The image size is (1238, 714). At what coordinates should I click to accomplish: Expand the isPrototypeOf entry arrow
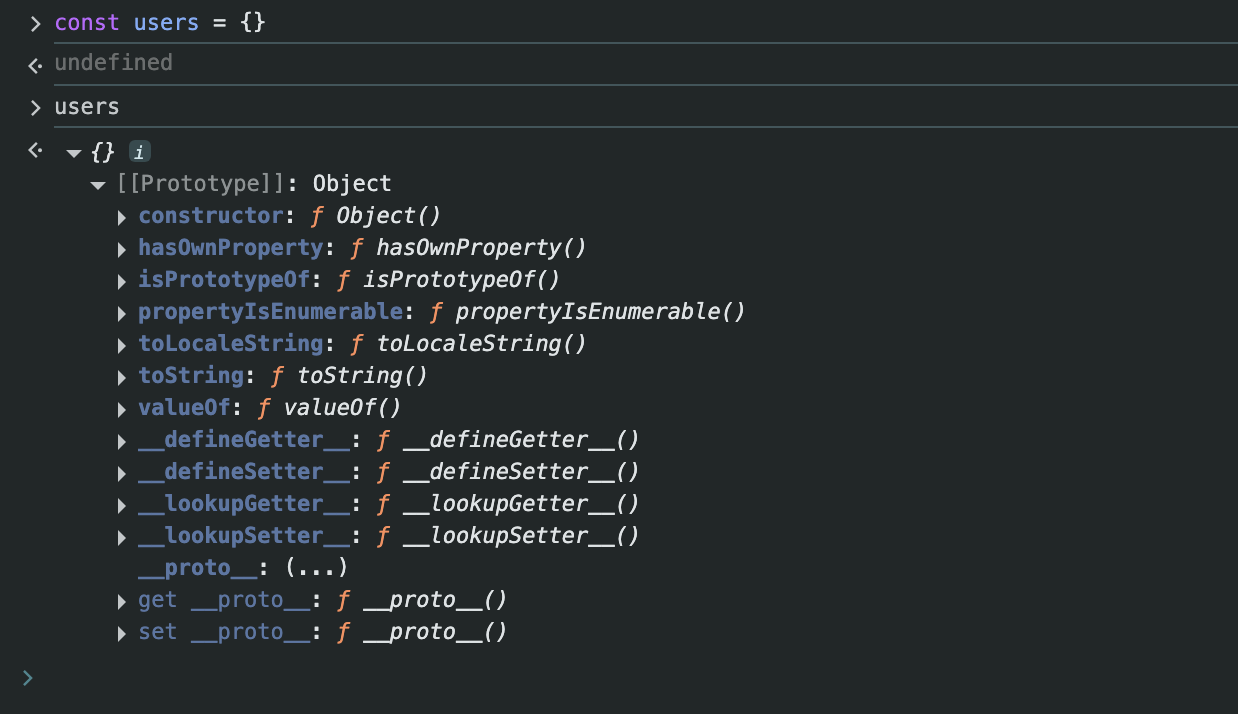click(122, 281)
